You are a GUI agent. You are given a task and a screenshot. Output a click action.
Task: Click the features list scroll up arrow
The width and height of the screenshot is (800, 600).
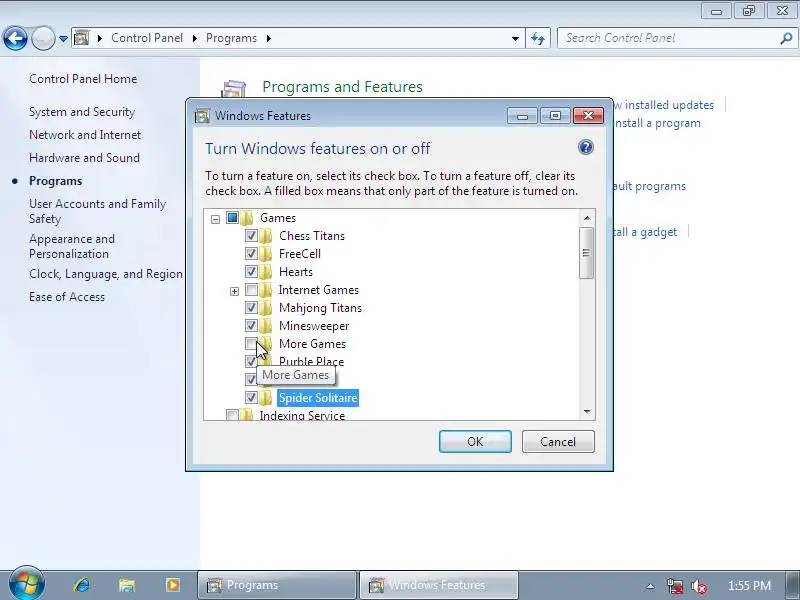pos(587,218)
